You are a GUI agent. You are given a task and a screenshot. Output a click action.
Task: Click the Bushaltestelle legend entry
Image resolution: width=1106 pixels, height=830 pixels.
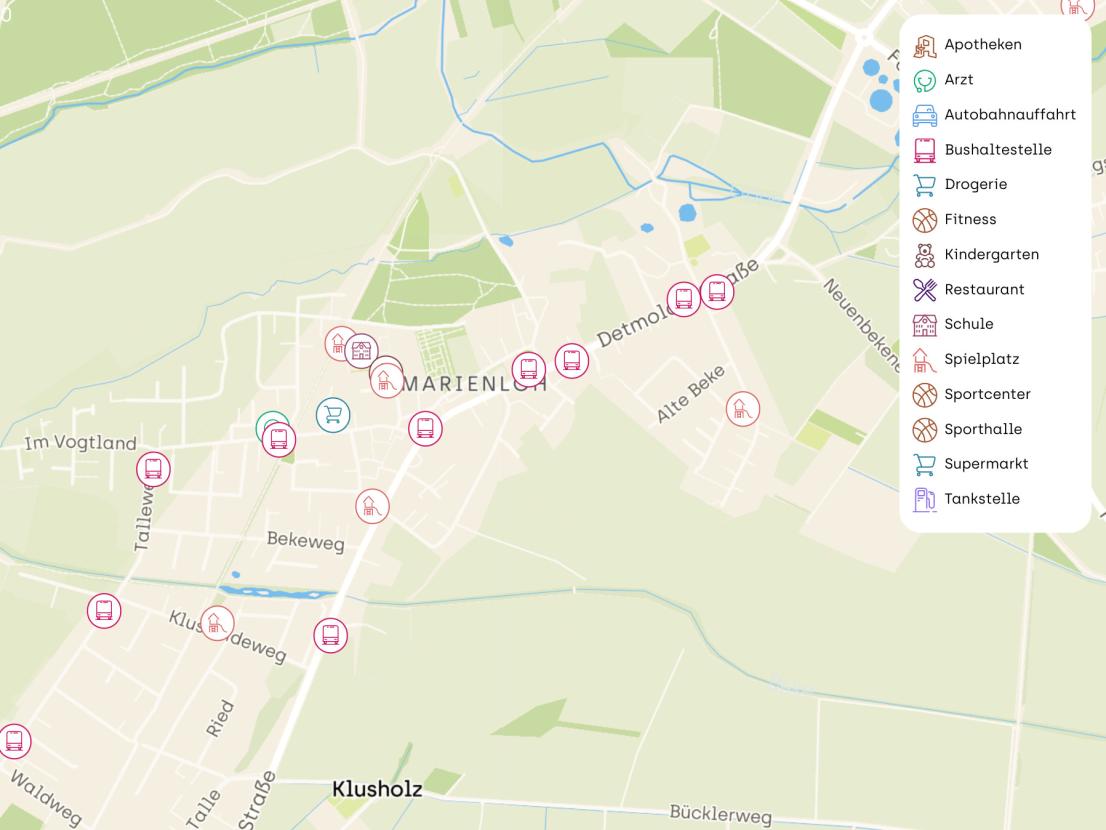click(997, 150)
